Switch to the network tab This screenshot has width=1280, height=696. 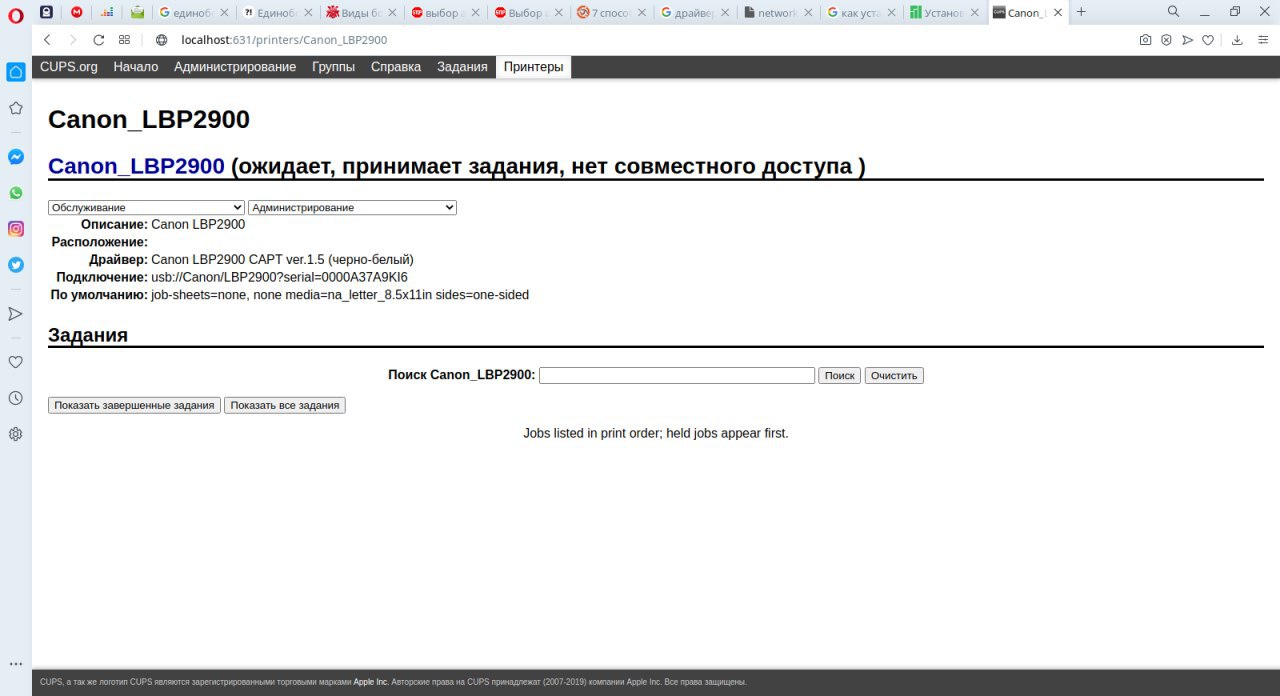click(777, 12)
